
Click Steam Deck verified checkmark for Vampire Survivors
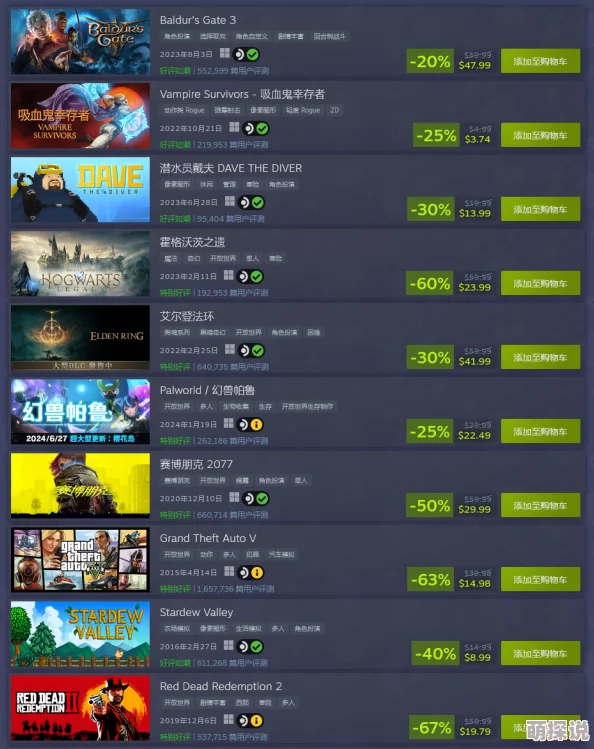pyautogui.click(x=263, y=128)
